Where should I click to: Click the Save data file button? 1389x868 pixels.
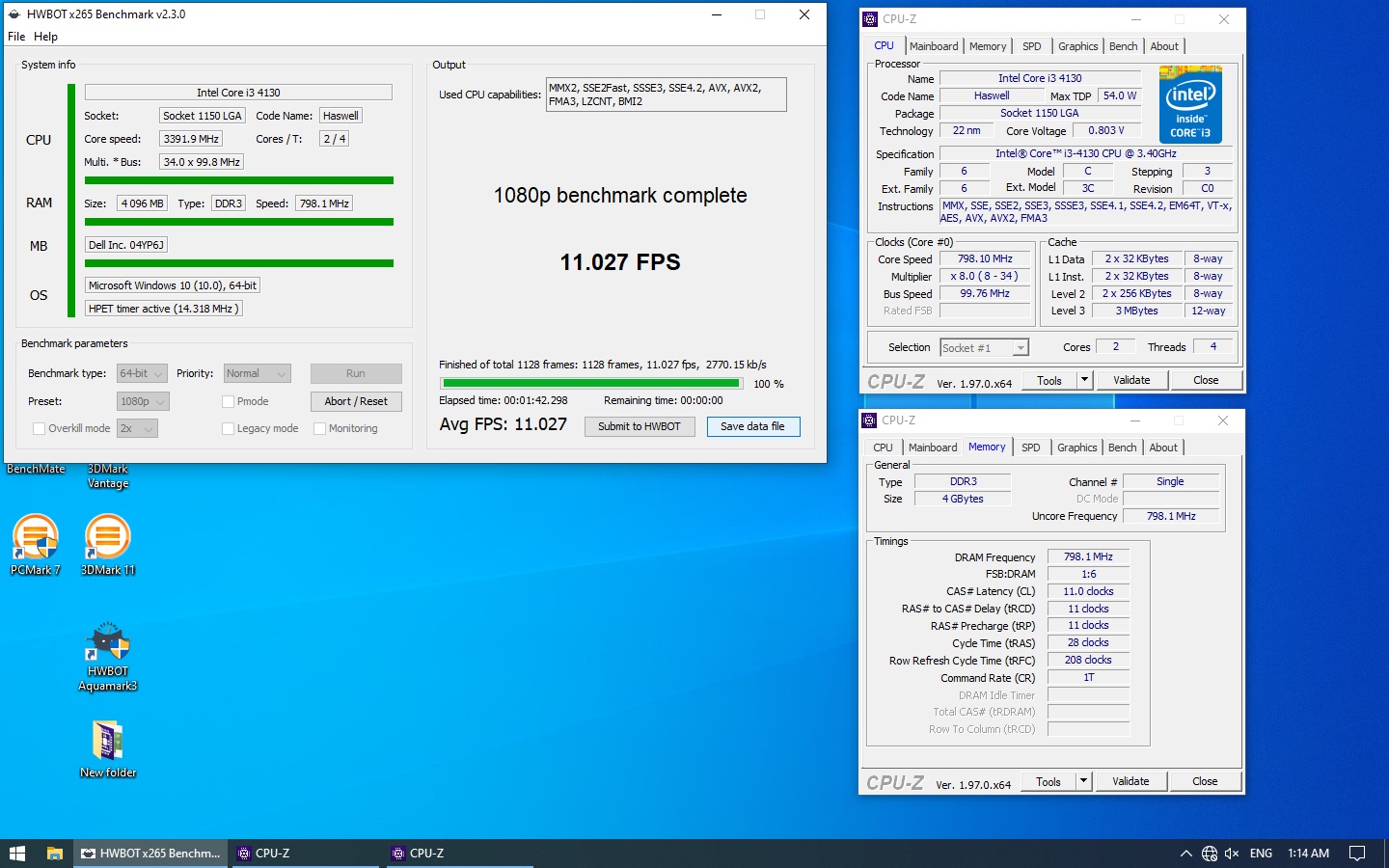(753, 426)
